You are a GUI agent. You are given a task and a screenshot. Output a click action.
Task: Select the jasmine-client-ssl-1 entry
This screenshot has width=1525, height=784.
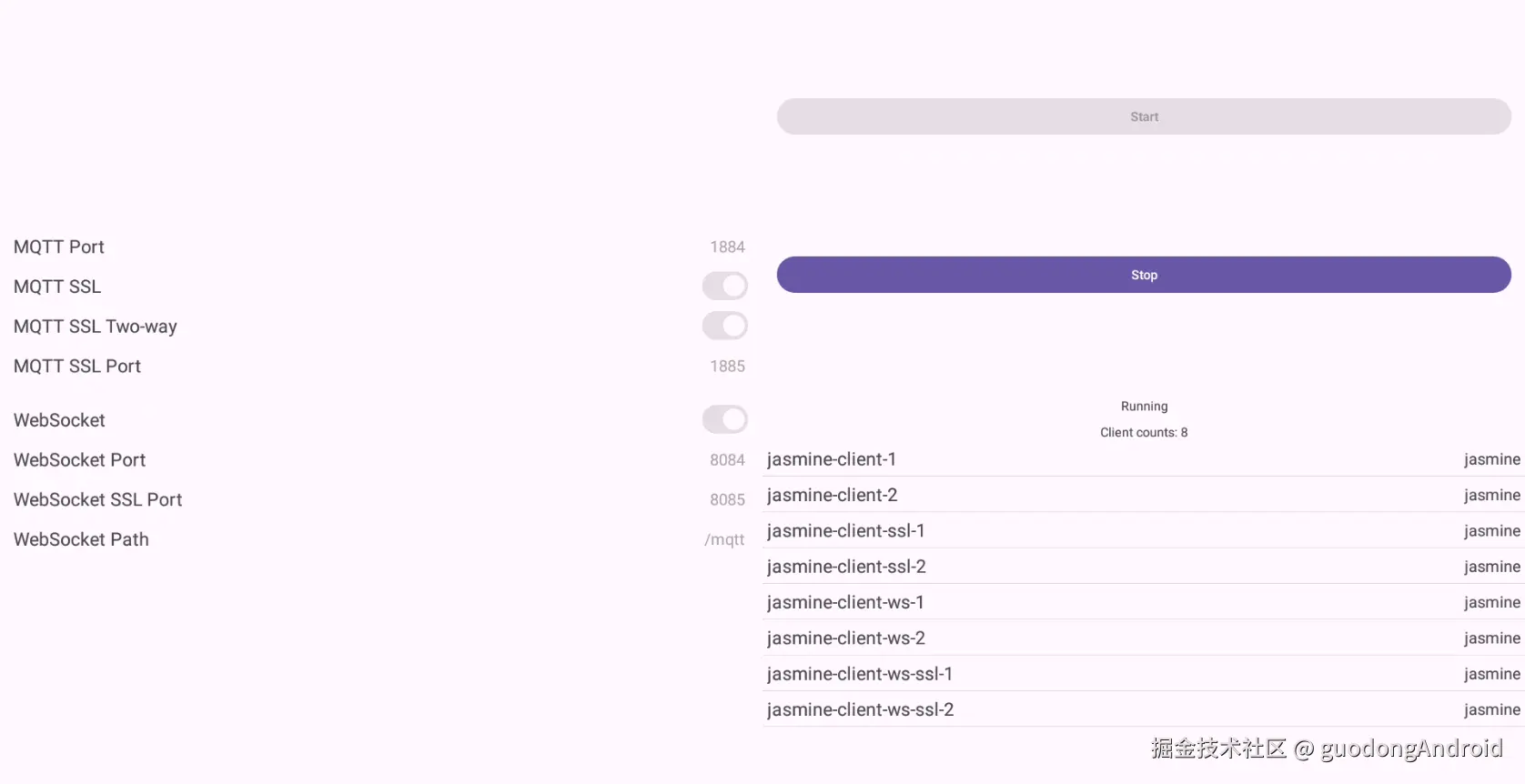(x=846, y=530)
